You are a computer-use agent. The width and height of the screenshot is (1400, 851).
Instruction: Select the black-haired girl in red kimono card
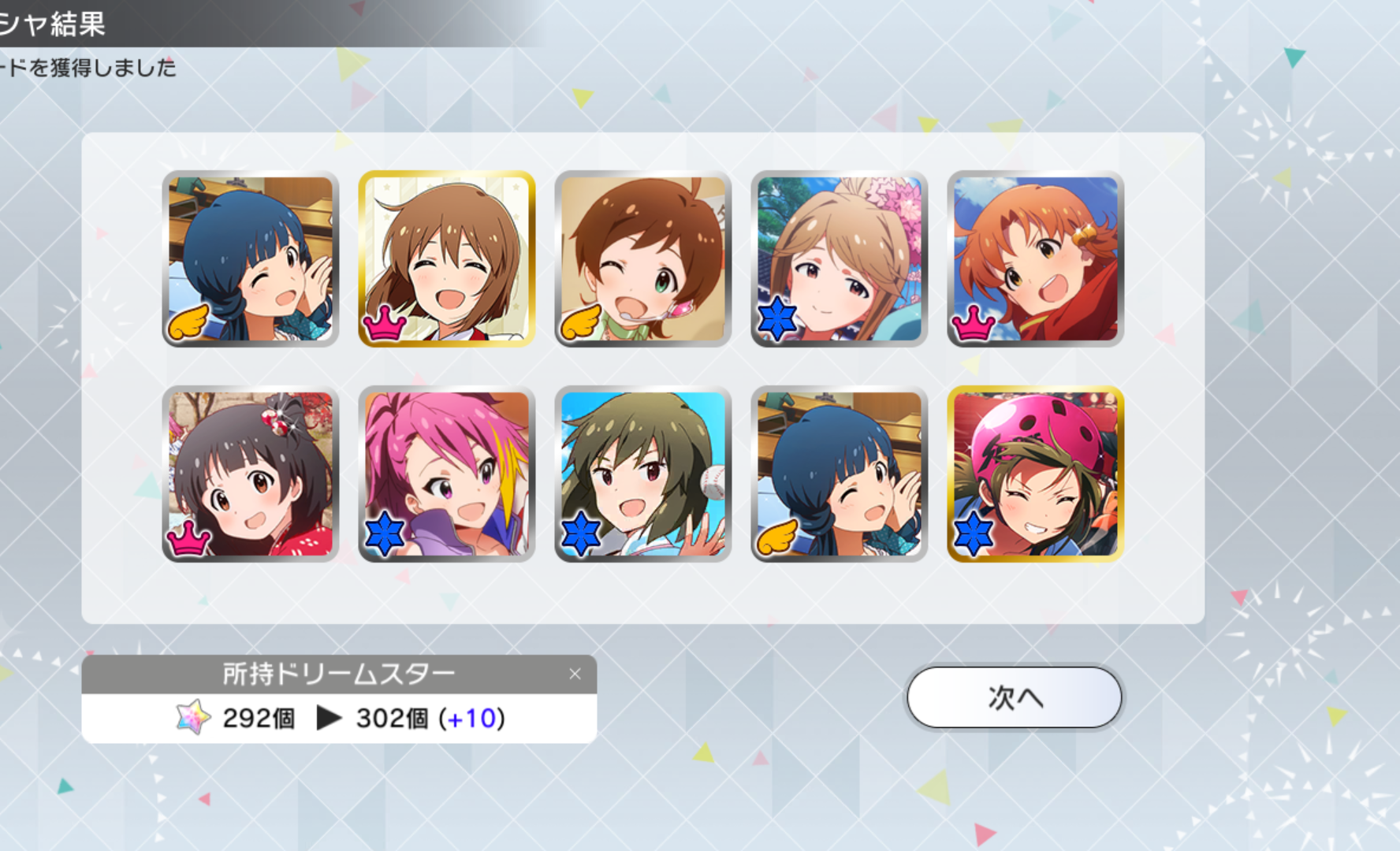[251, 474]
